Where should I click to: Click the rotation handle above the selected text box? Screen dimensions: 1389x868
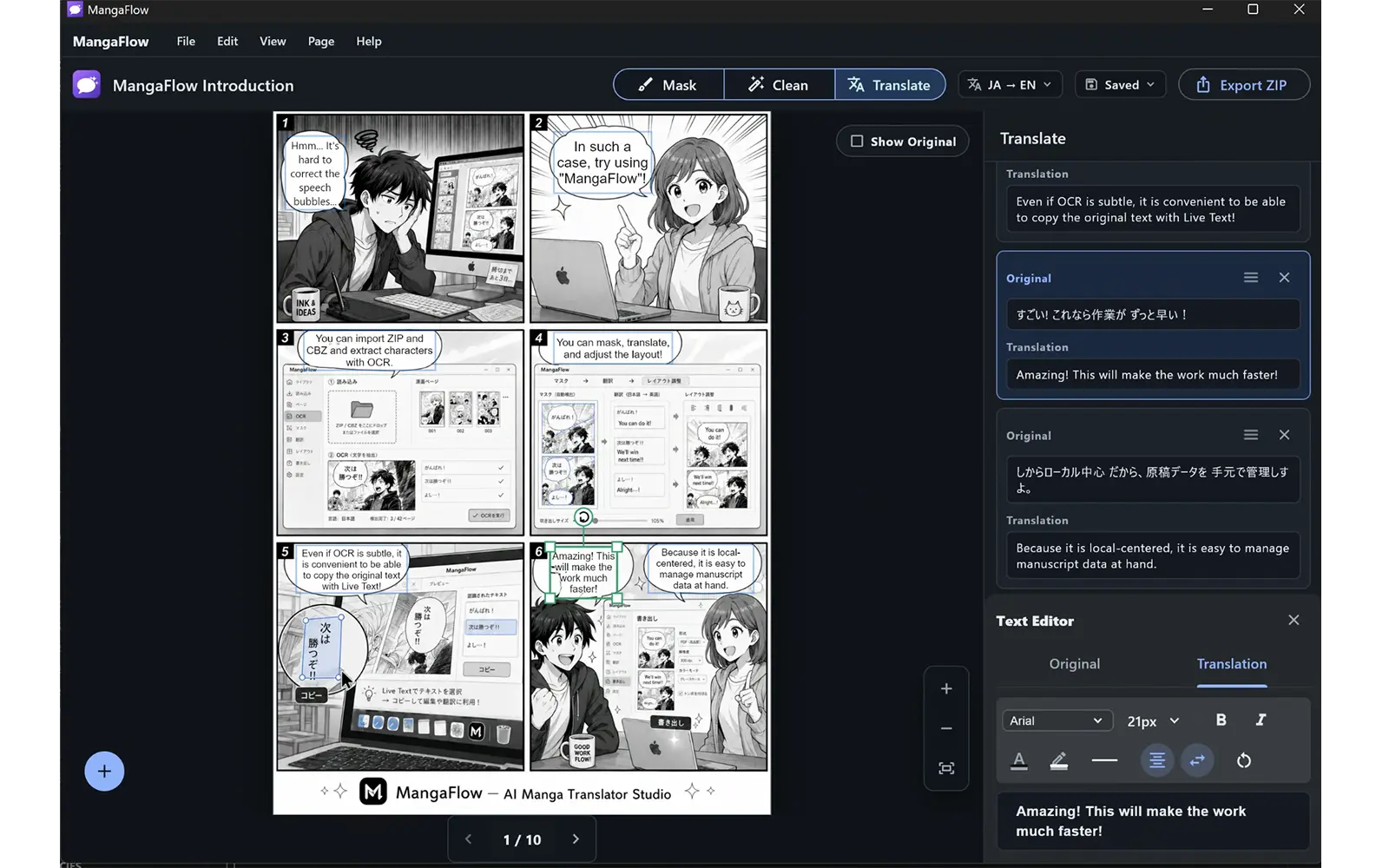pos(583,517)
